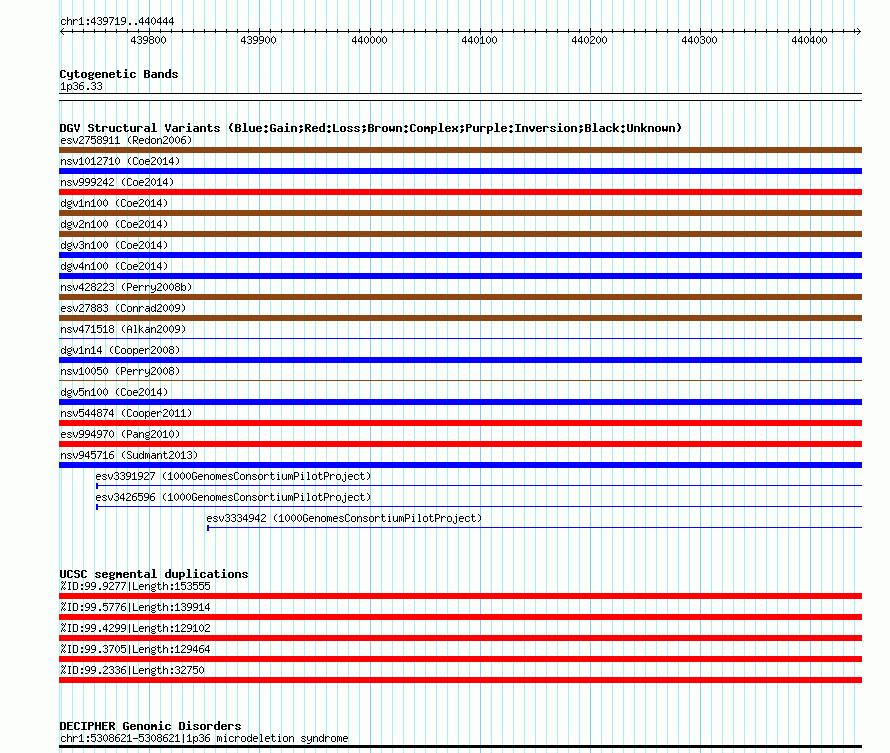
Task: Open esv3391927 1000Genomes variant label
Action: (x=233, y=476)
